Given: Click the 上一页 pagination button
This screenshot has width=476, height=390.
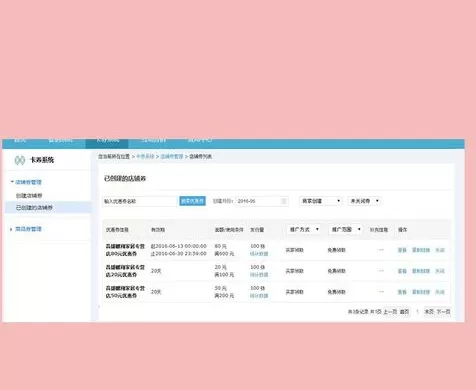Looking at the screenshot, I should pos(390,312).
